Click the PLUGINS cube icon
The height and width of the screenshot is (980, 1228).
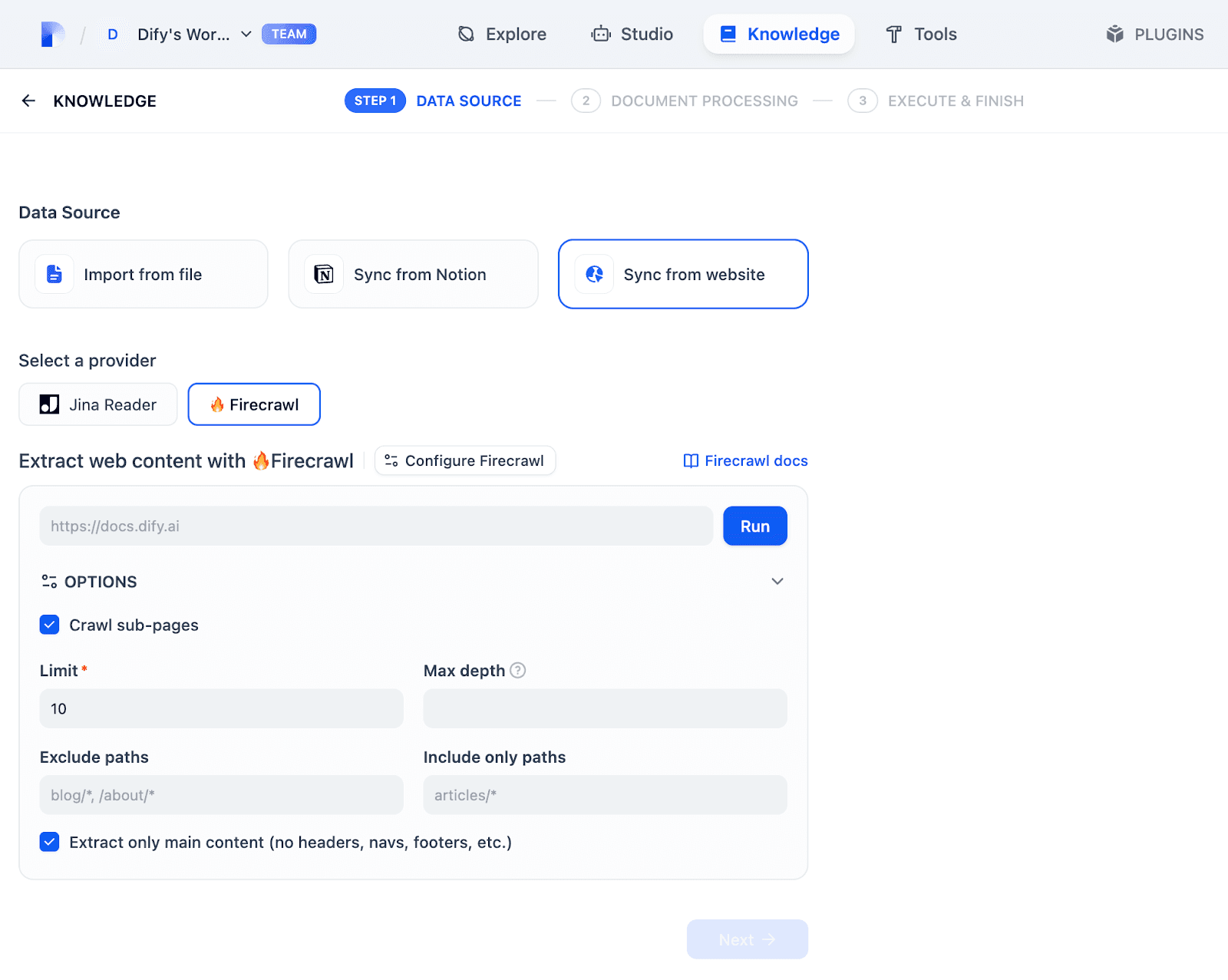1114,35
